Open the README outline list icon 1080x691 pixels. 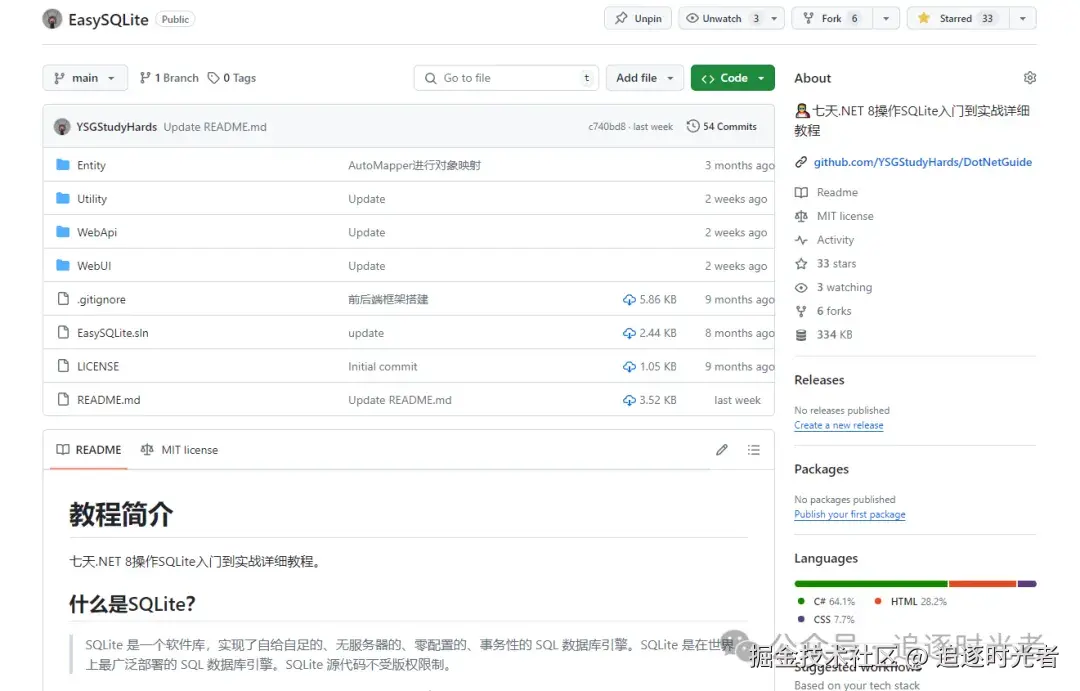pos(754,450)
